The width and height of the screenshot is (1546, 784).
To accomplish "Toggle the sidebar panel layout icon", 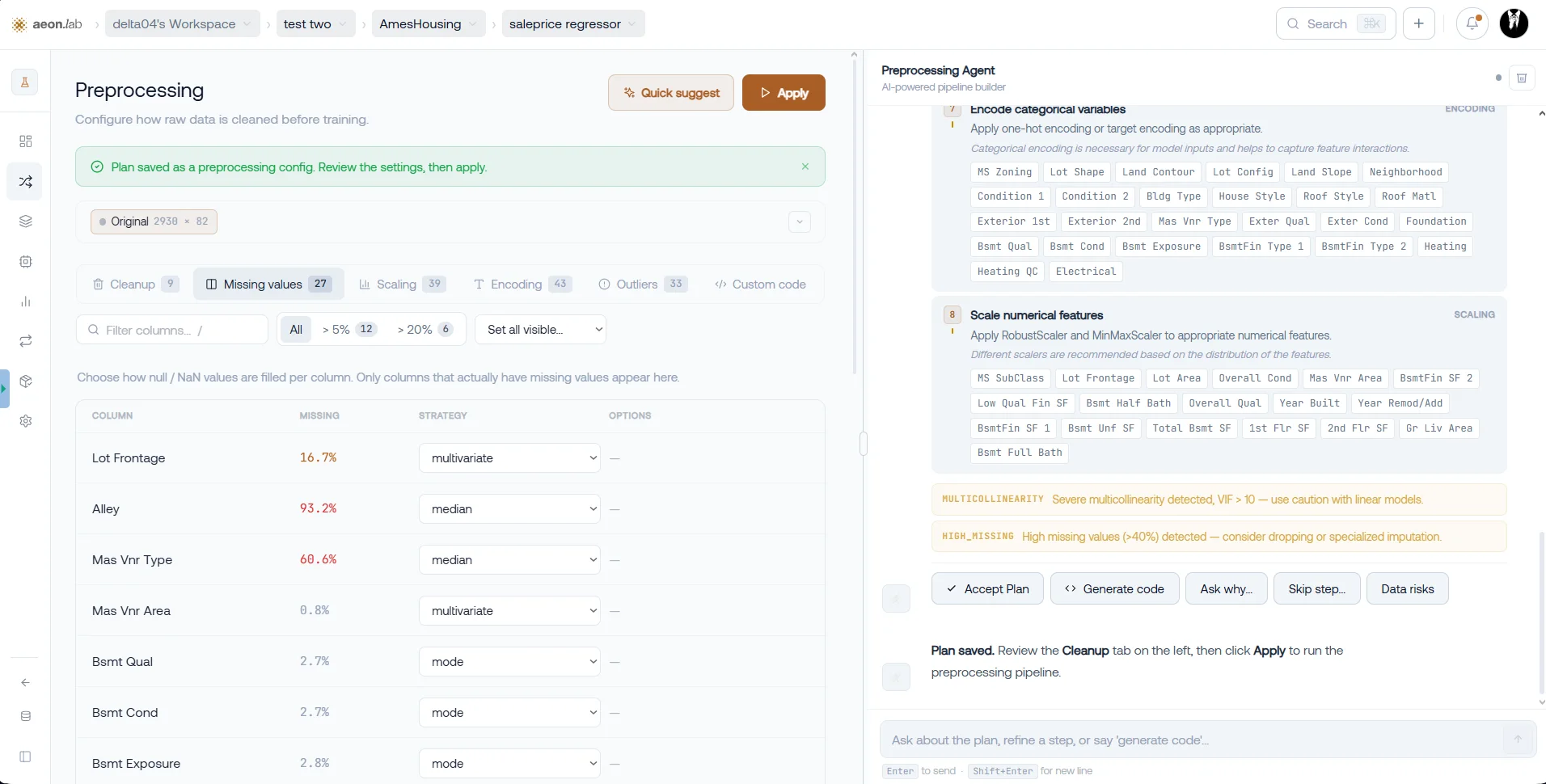I will [x=25, y=757].
